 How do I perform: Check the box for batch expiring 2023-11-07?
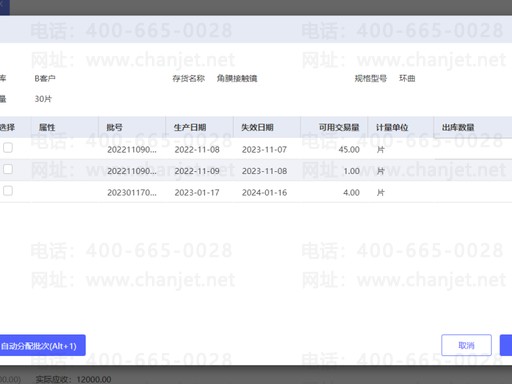[x=8, y=148]
